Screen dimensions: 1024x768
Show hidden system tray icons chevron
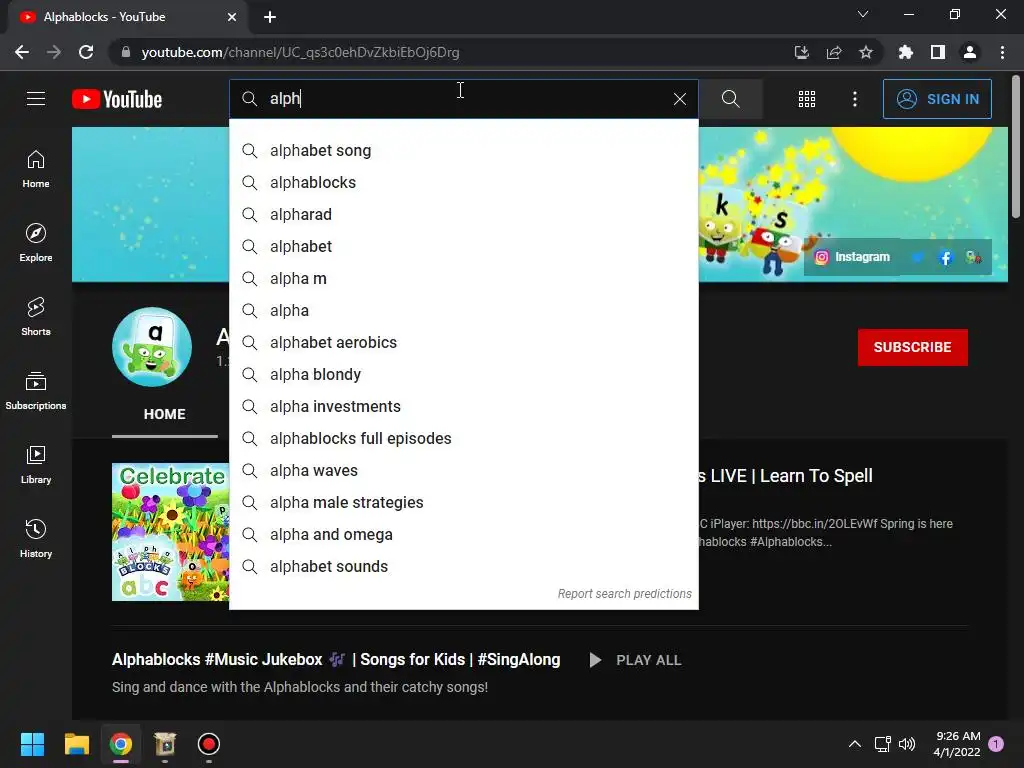(854, 744)
